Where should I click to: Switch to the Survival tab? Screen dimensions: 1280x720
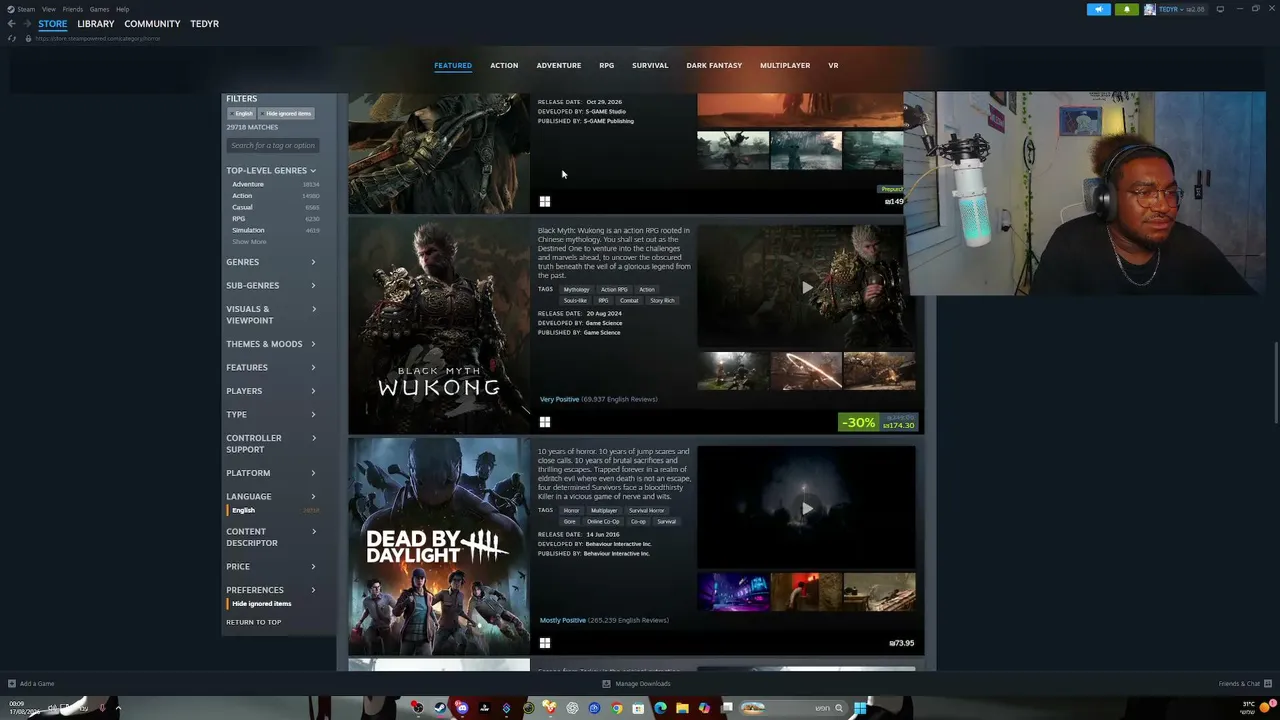[x=650, y=66]
